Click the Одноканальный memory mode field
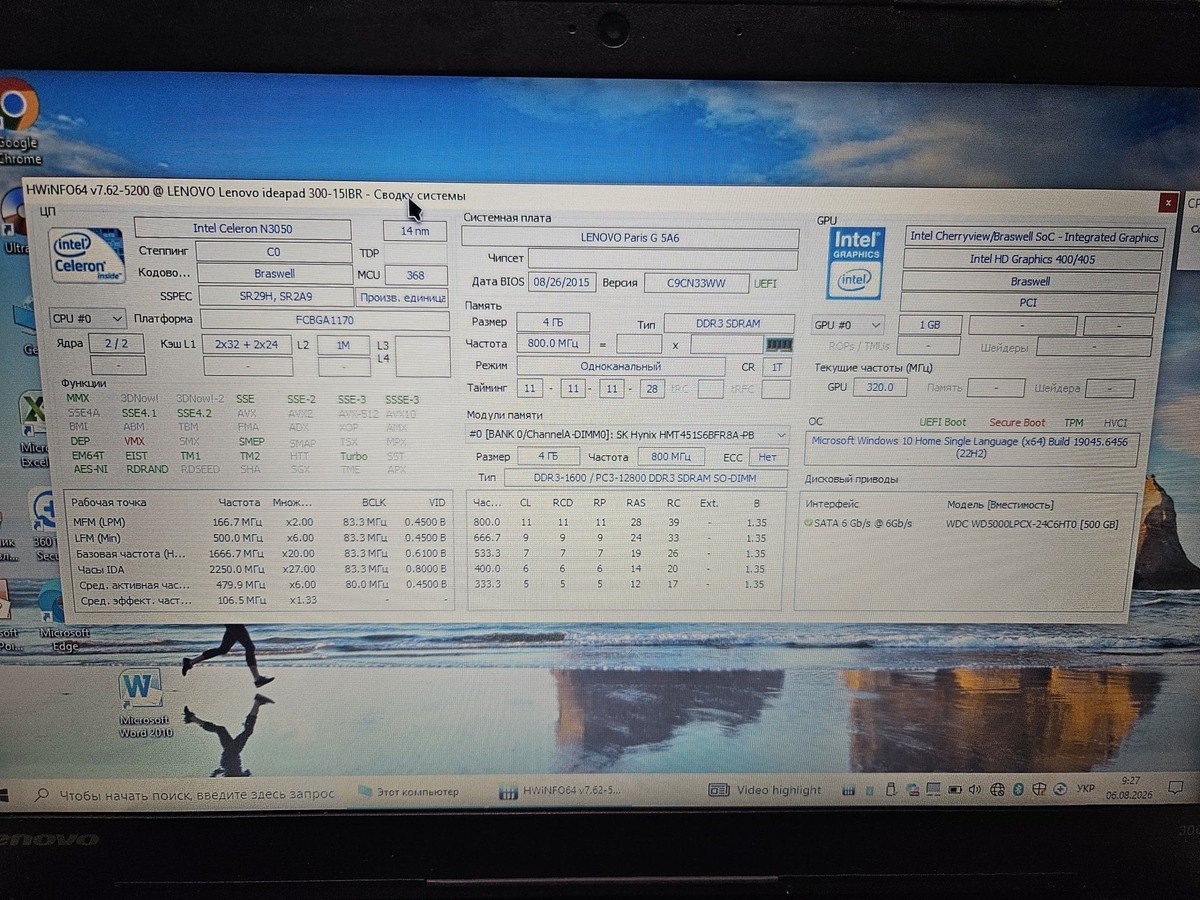The width and height of the screenshot is (1200, 900). [x=620, y=367]
